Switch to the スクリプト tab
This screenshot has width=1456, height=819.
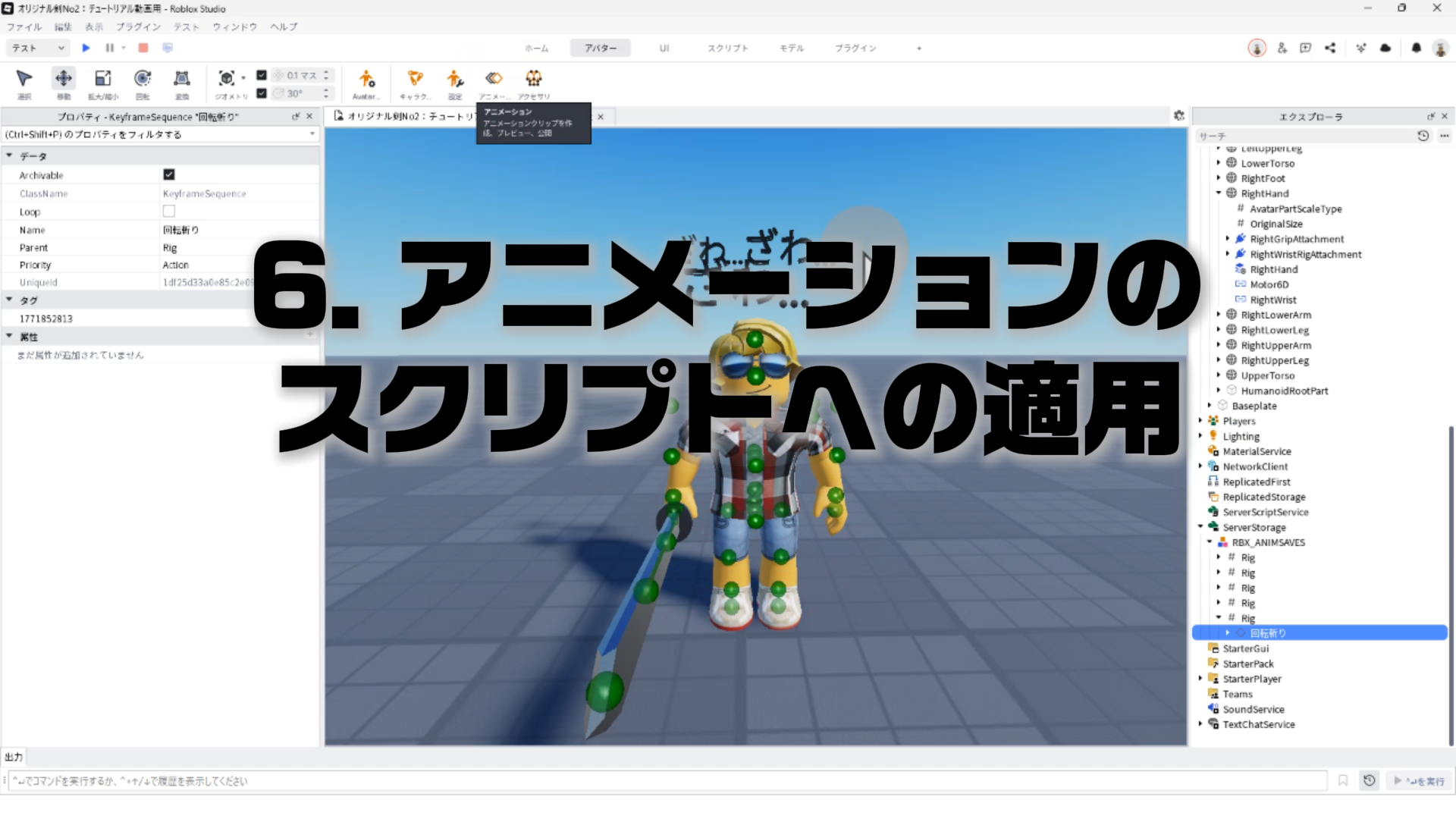pos(727,48)
